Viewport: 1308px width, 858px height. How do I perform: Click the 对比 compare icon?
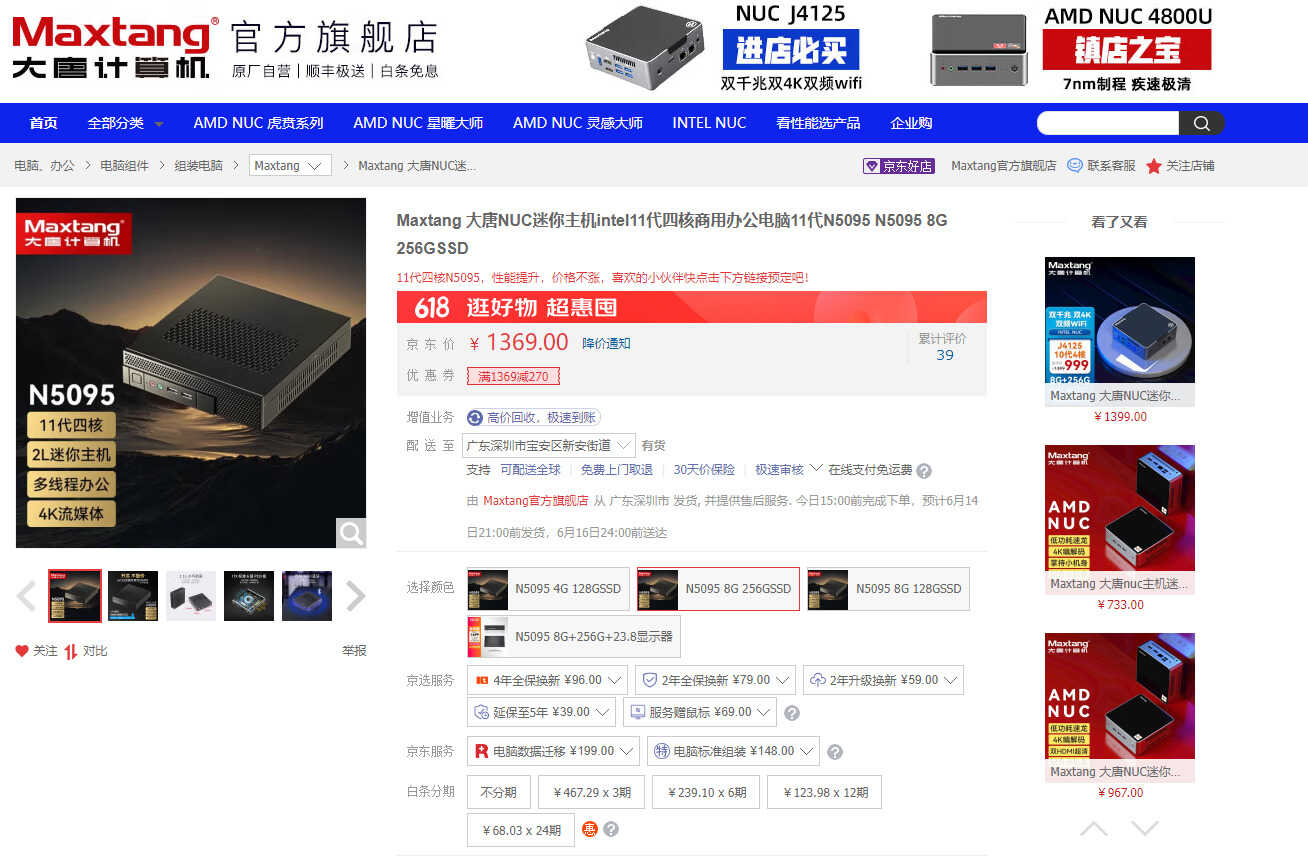point(71,651)
